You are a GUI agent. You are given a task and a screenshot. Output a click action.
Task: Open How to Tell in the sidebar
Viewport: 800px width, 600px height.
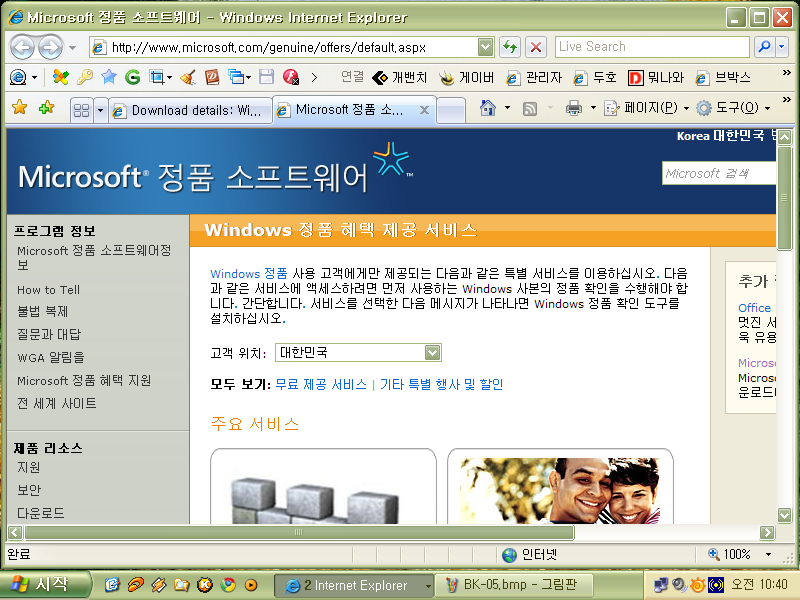click(48, 290)
